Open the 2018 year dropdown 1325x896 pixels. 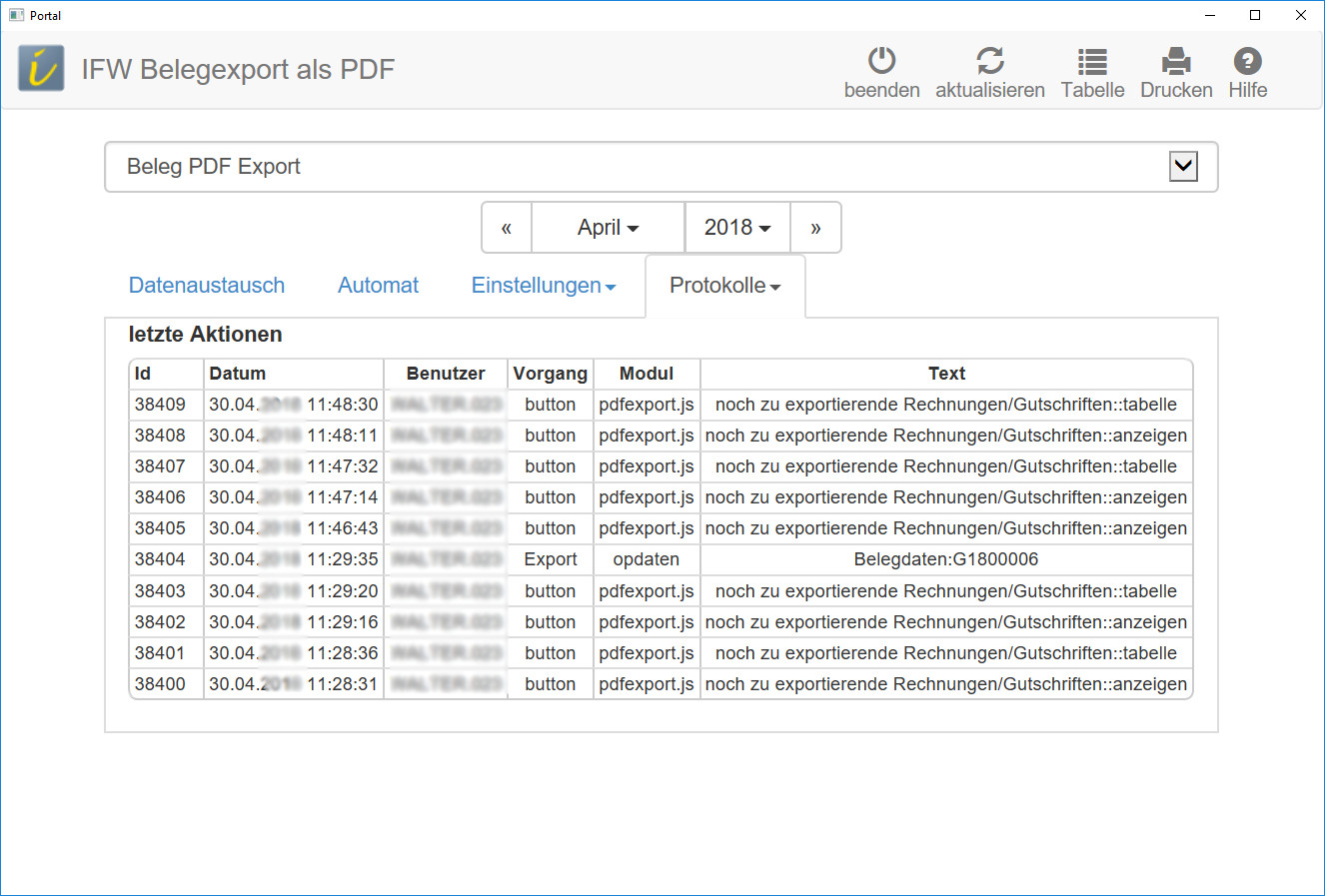[x=737, y=228]
